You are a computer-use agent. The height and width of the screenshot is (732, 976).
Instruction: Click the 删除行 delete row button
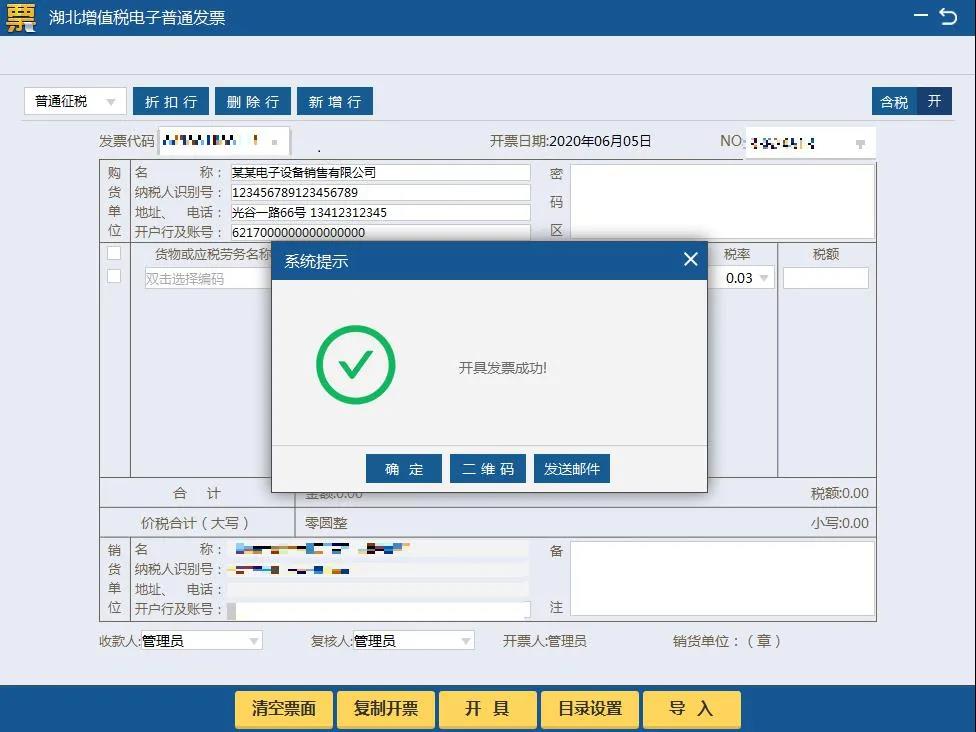click(253, 100)
